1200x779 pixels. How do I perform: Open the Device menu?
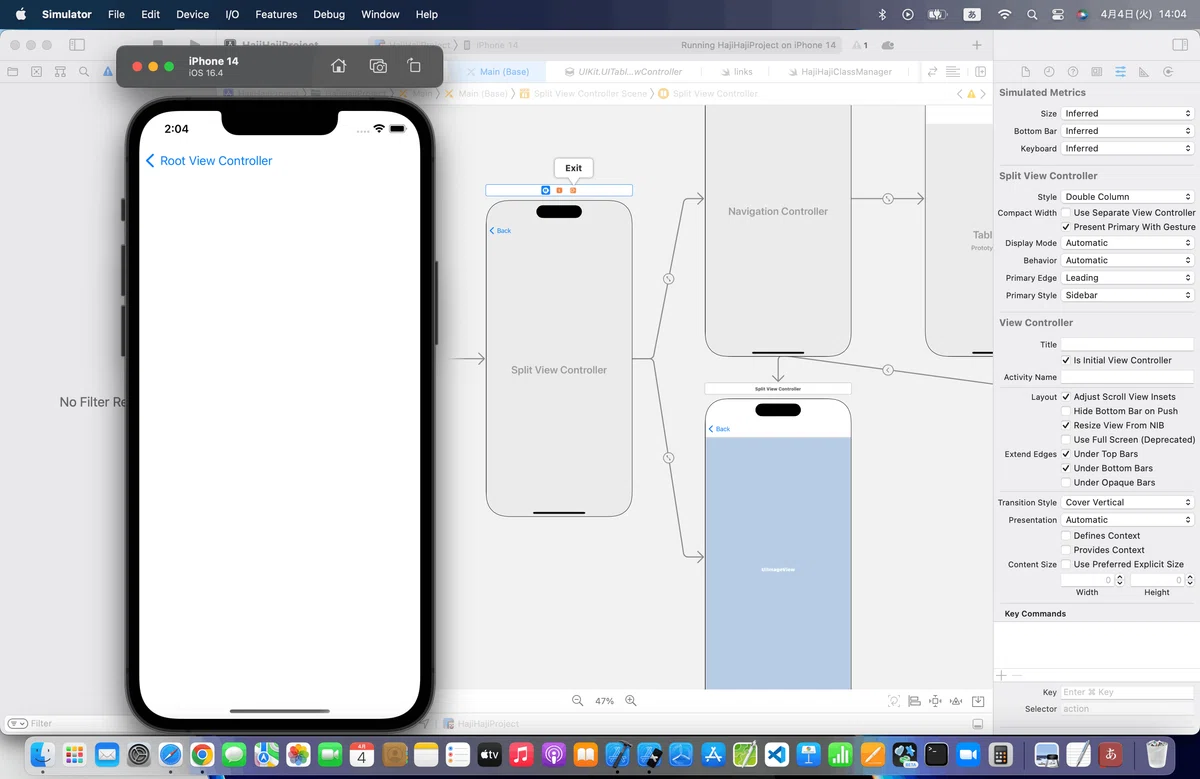[x=192, y=14]
